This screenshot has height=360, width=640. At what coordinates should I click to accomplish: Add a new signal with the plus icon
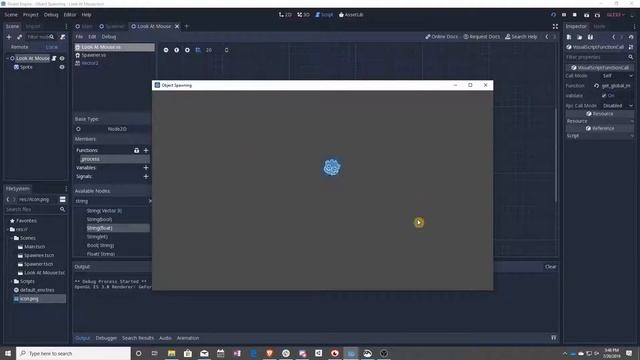click(x=146, y=176)
